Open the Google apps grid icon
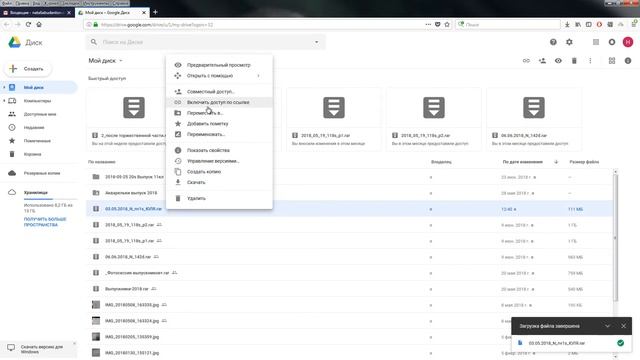The image size is (640, 360). point(596,42)
